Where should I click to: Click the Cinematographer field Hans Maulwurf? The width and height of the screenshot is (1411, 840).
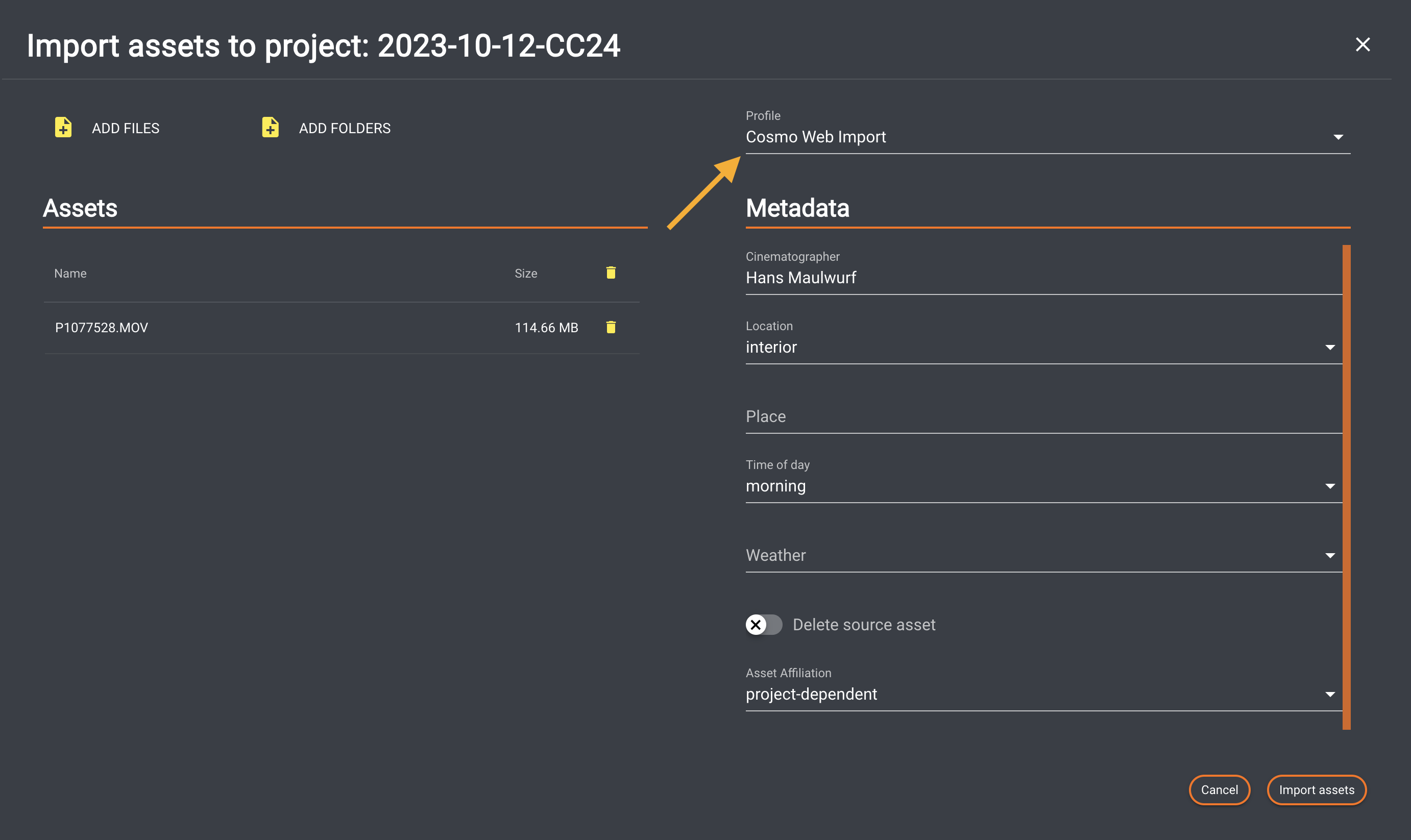point(1043,278)
